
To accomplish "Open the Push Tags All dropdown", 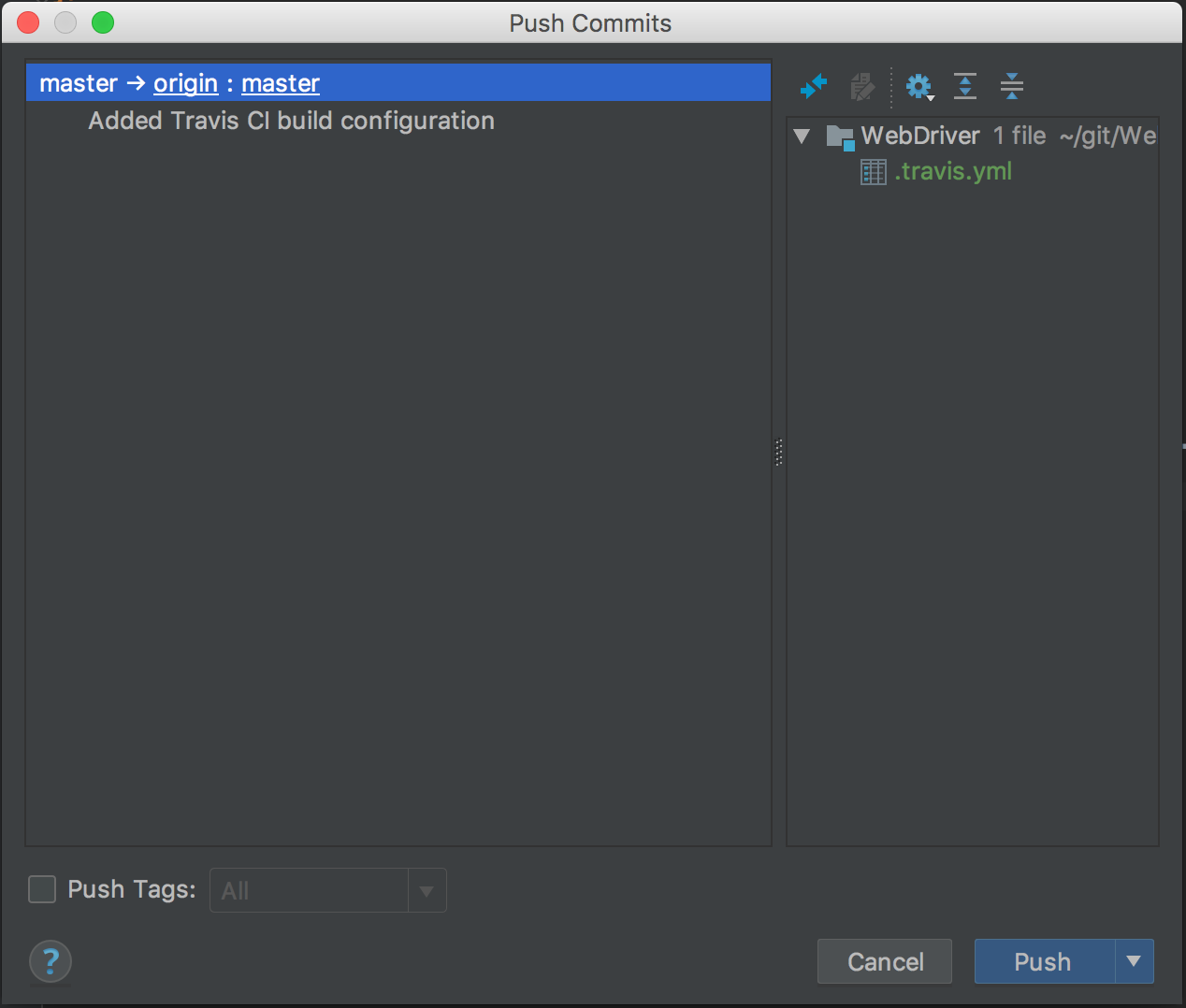I will [x=427, y=891].
